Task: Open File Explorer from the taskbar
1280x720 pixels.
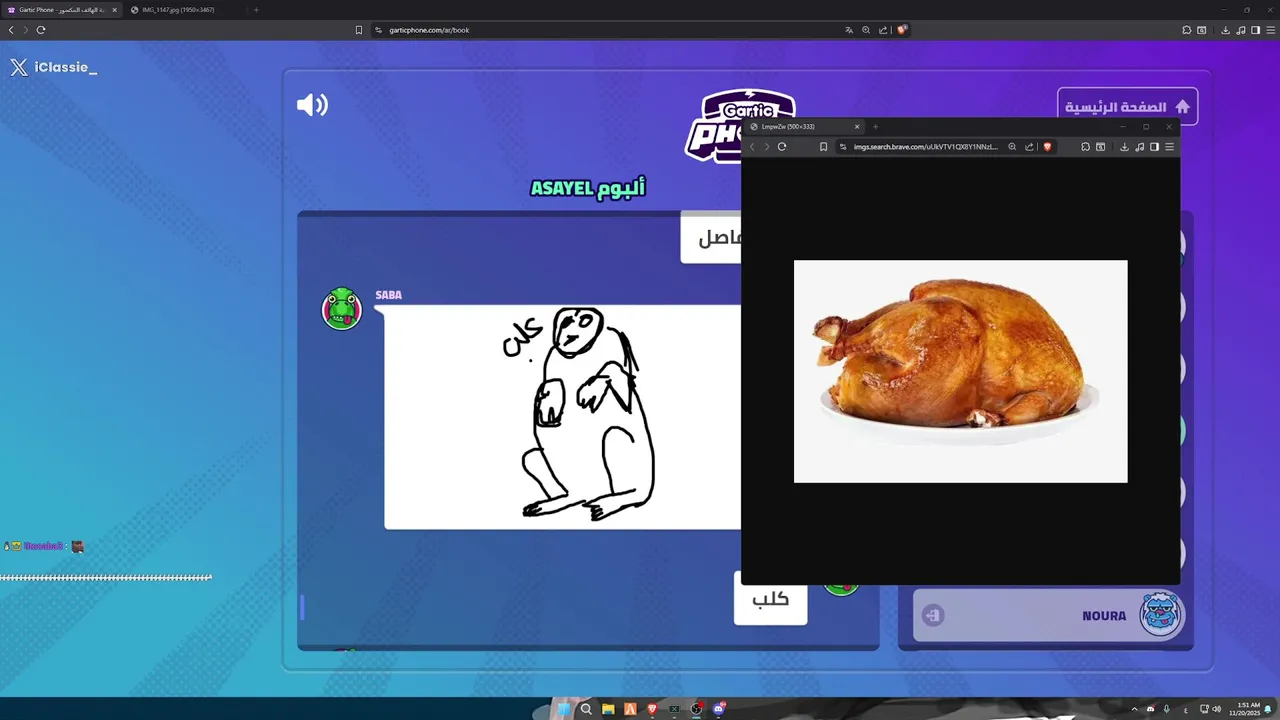Action: [x=608, y=709]
